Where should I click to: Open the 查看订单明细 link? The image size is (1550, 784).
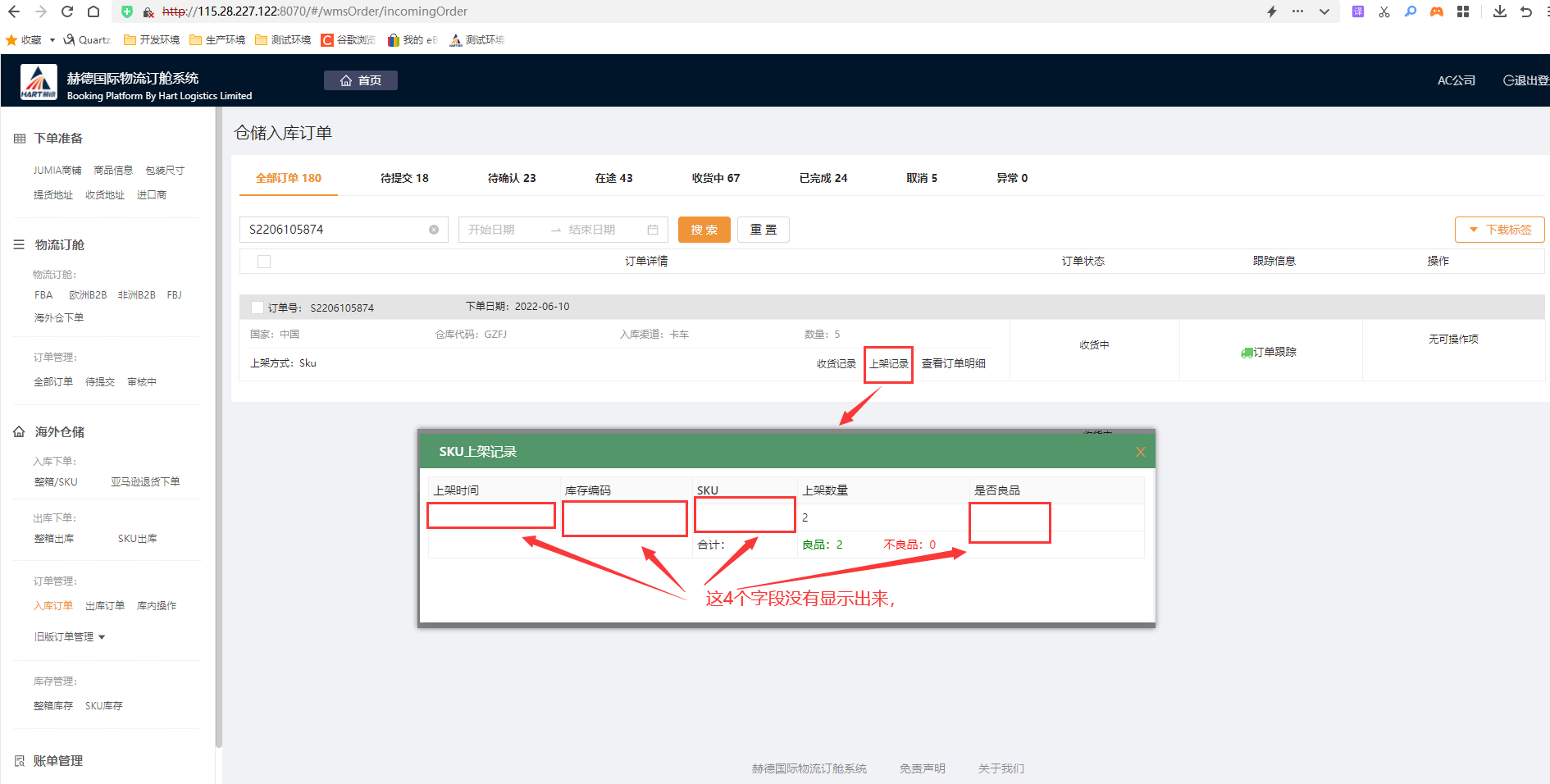point(953,364)
